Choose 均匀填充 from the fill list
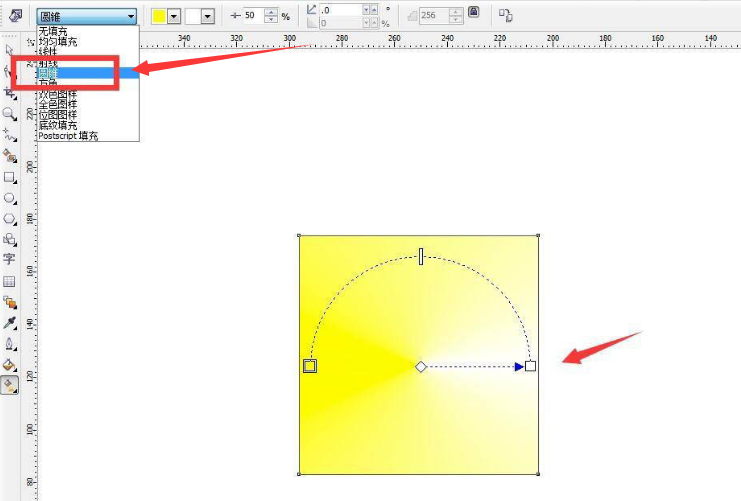The height and width of the screenshot is (501, 741). [x=58, y=42]
